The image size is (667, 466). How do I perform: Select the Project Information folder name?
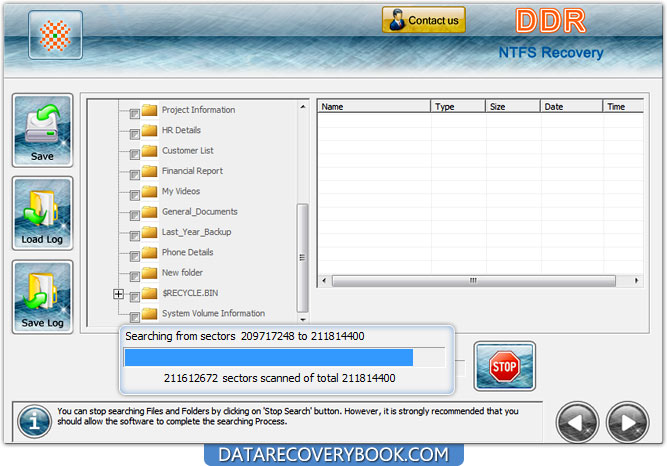(x=198, y=110)
